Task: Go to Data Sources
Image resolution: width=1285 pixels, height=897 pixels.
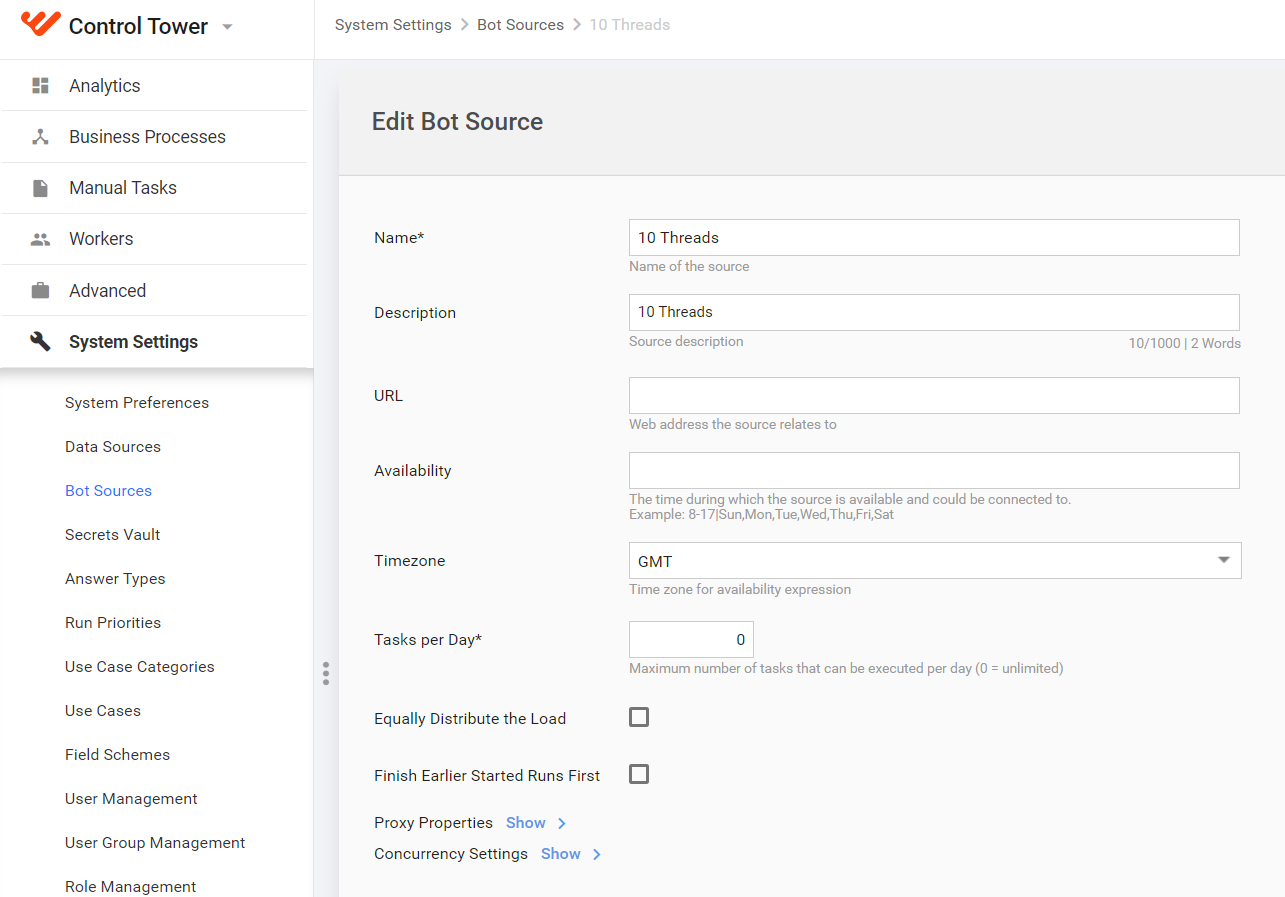Action: (x=113, y=447)
